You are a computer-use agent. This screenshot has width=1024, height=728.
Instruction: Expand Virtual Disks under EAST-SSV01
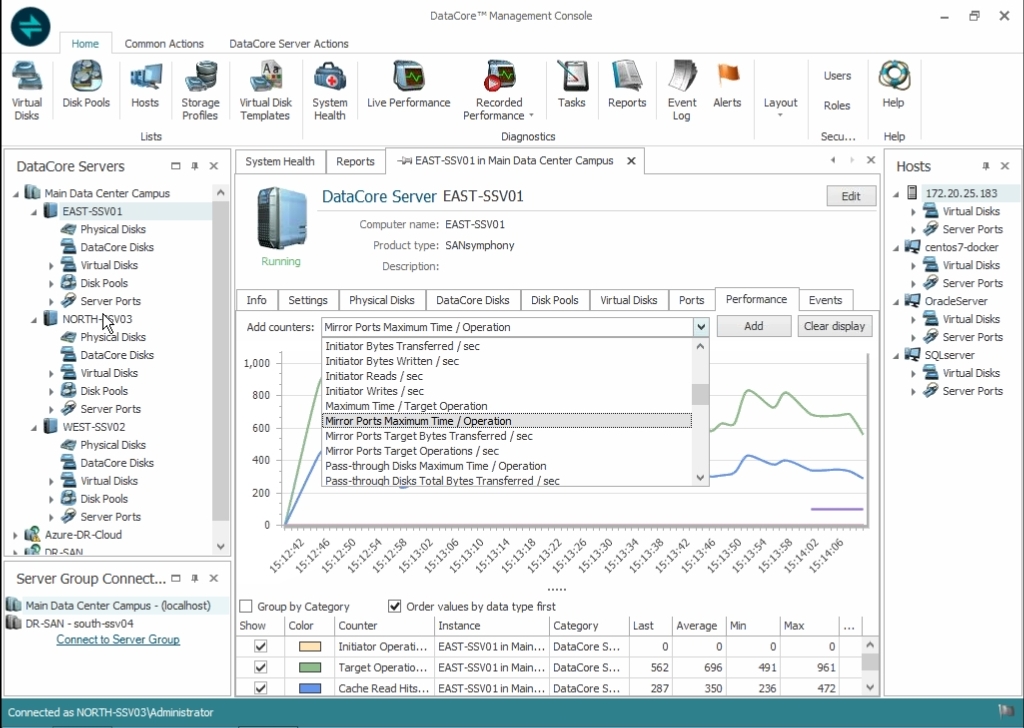tap(51, 266)
